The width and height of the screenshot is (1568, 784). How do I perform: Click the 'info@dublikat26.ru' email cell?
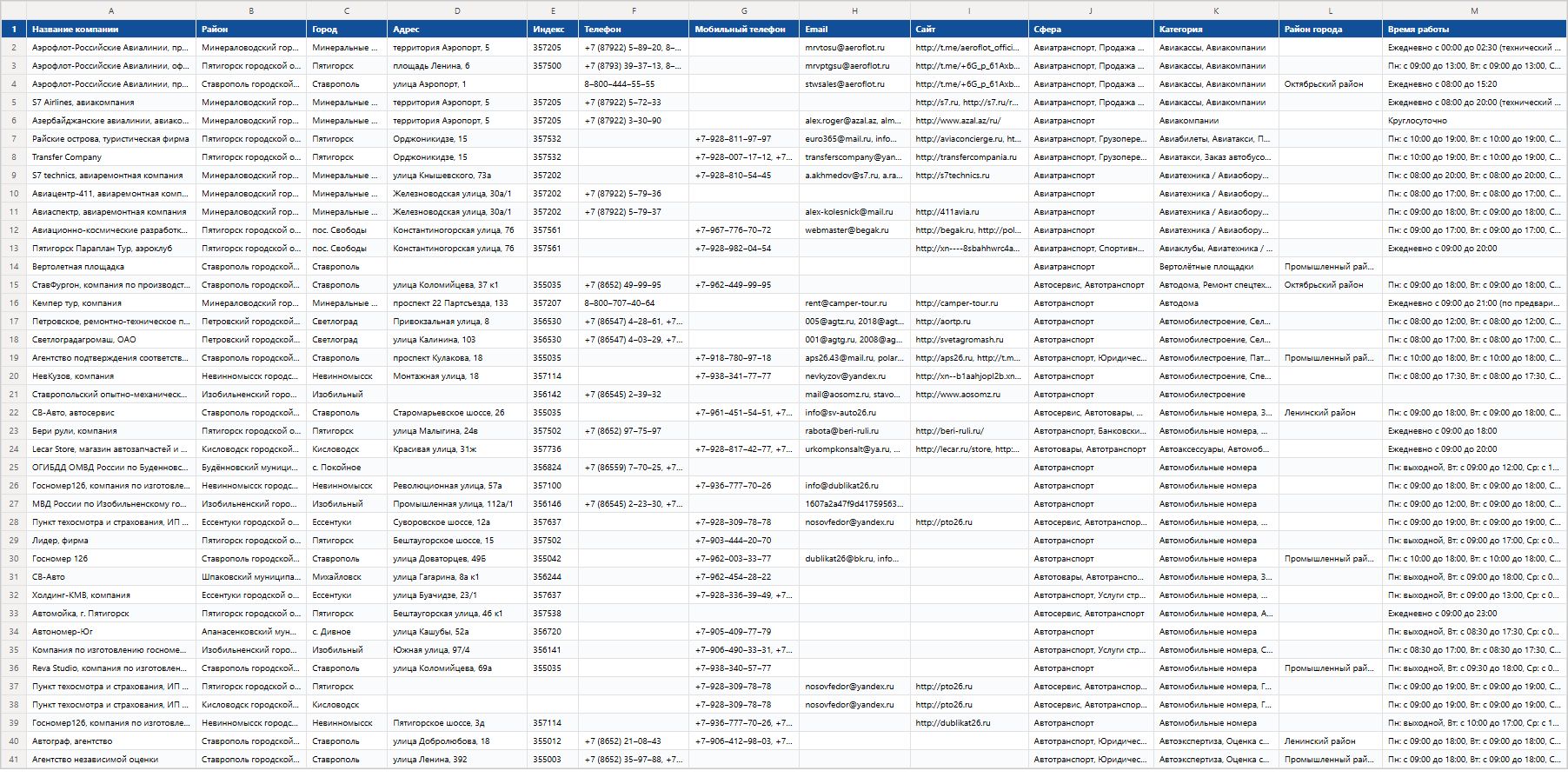854,486
